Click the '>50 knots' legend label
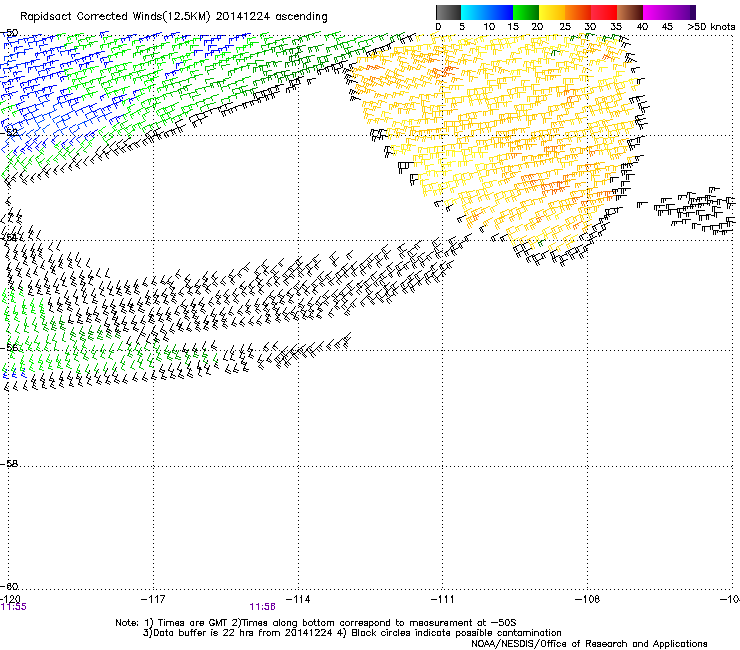The height and width of the screenshot is (650, 740). tap(711, 27)
